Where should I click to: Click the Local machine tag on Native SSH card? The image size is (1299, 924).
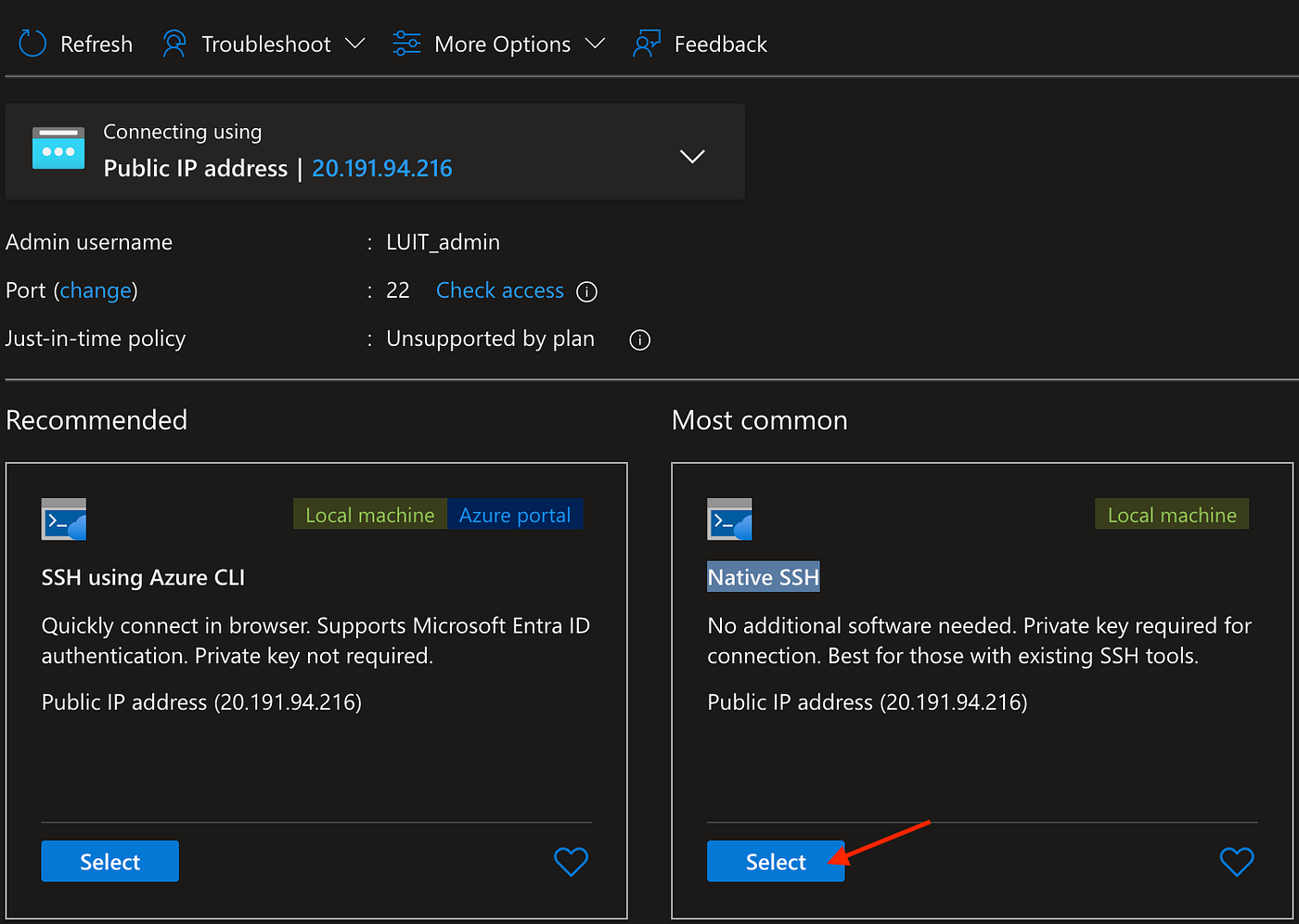click(x=1172, y=515)
